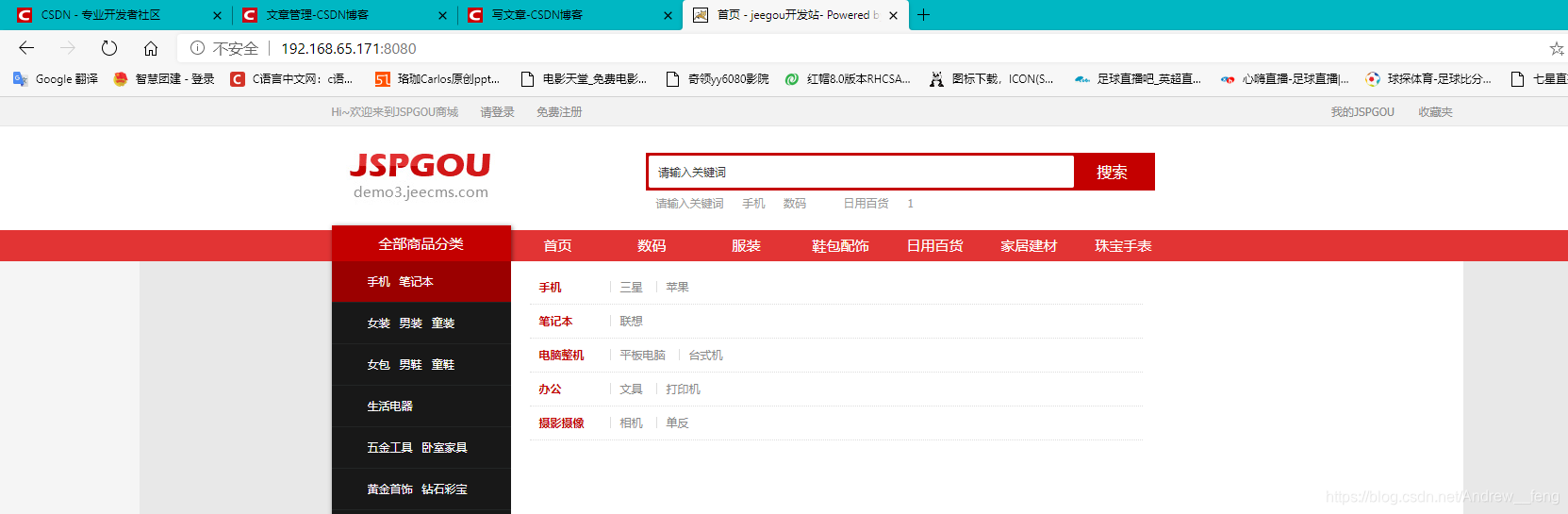Click 单反 under 摄影摄像 submenu

677,423
